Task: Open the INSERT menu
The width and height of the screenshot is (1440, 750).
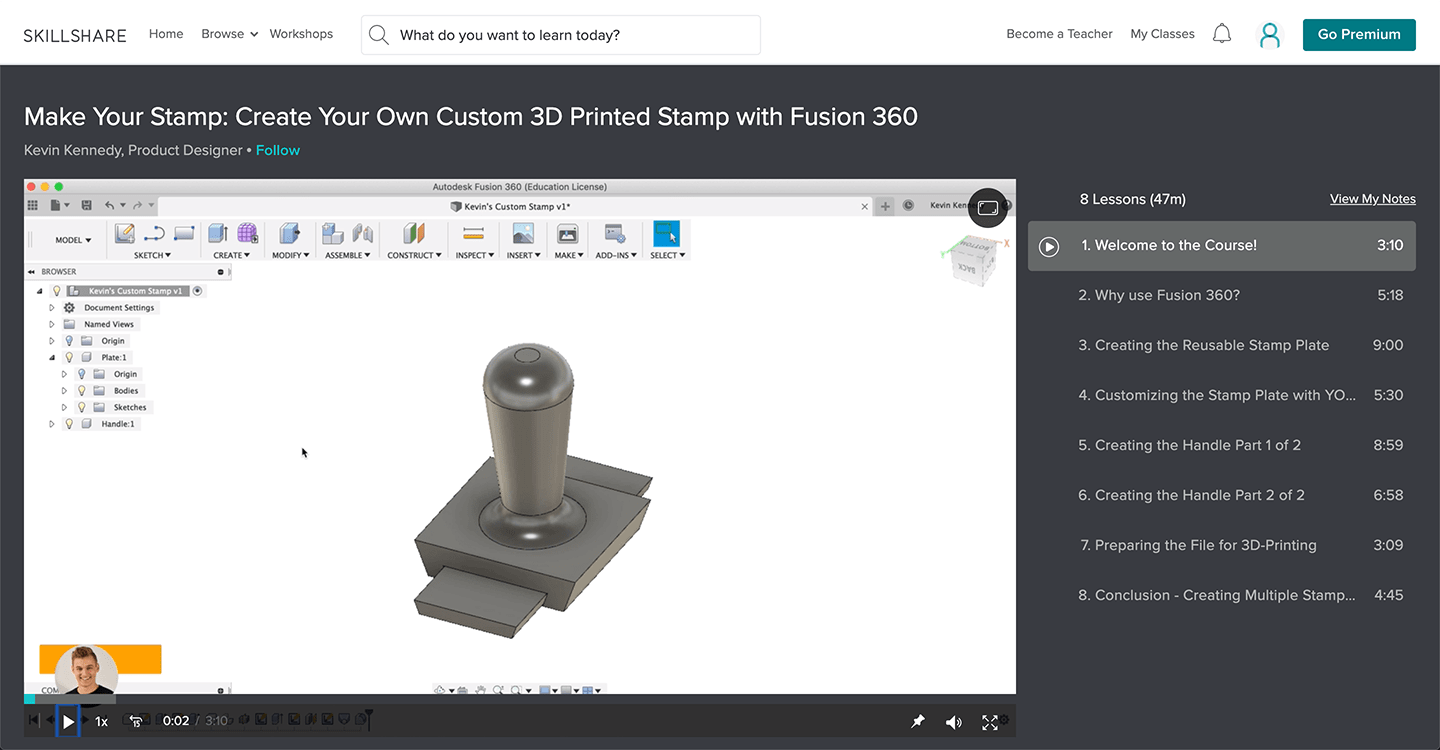Action: coord(523,255)
